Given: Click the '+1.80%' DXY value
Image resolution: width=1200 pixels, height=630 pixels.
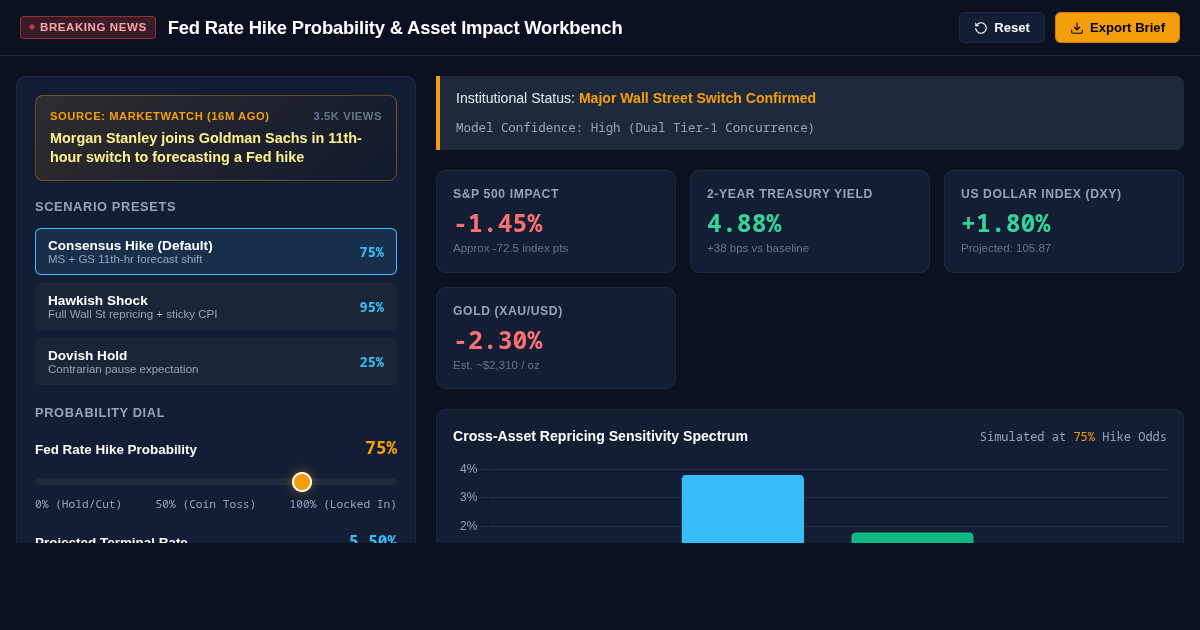Looking at the screenshot, I should (1006, 223).
